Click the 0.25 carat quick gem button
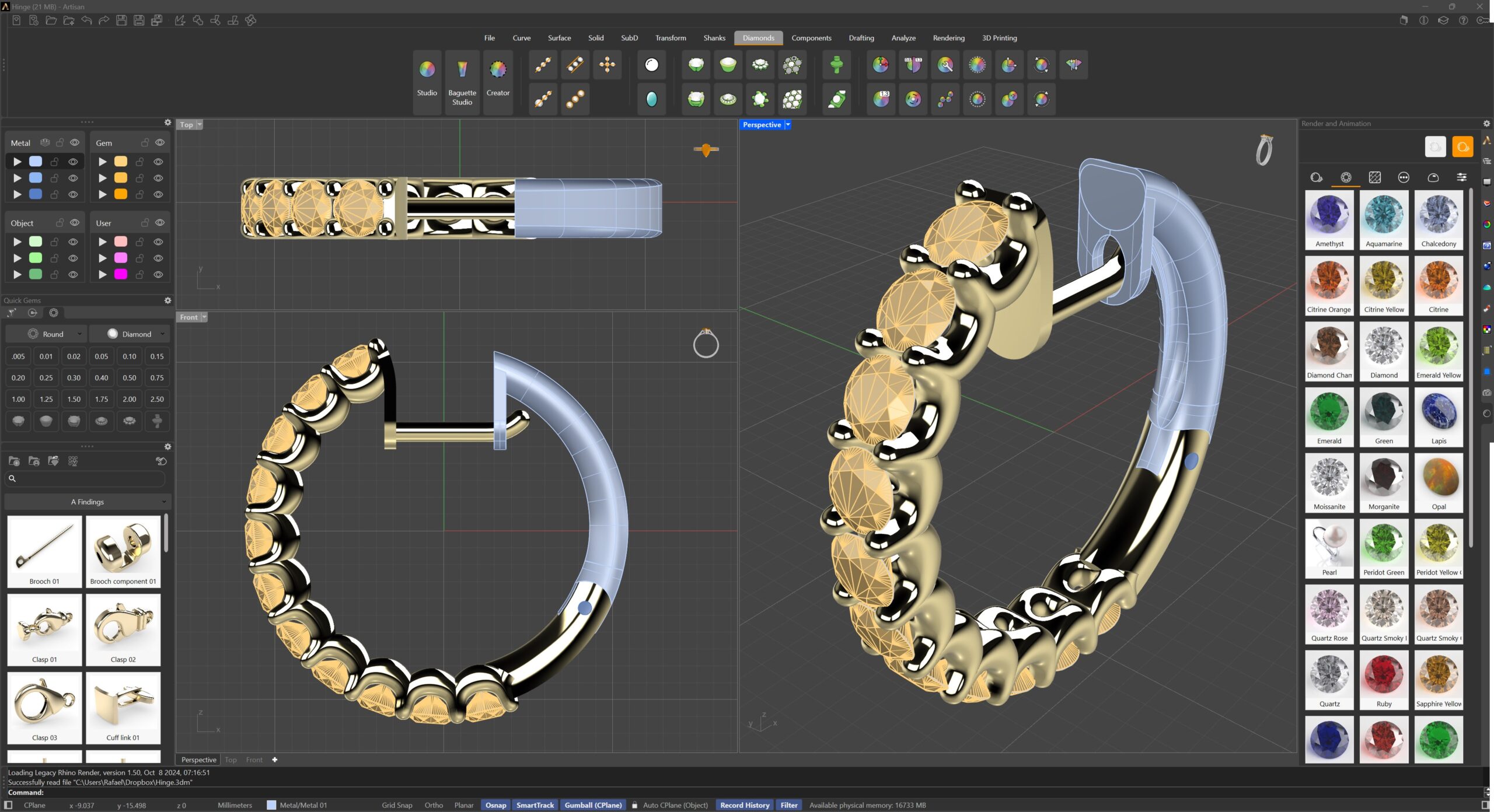 coord(46,377)
